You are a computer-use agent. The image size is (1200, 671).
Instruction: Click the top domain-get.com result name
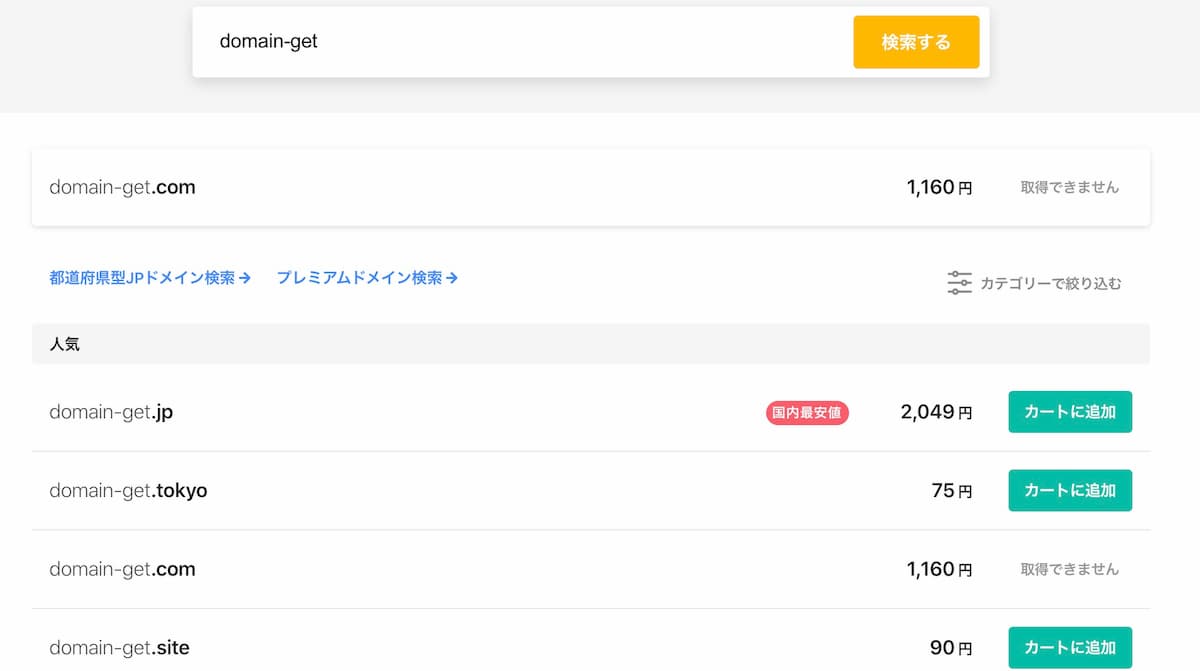tap(122, 187)
